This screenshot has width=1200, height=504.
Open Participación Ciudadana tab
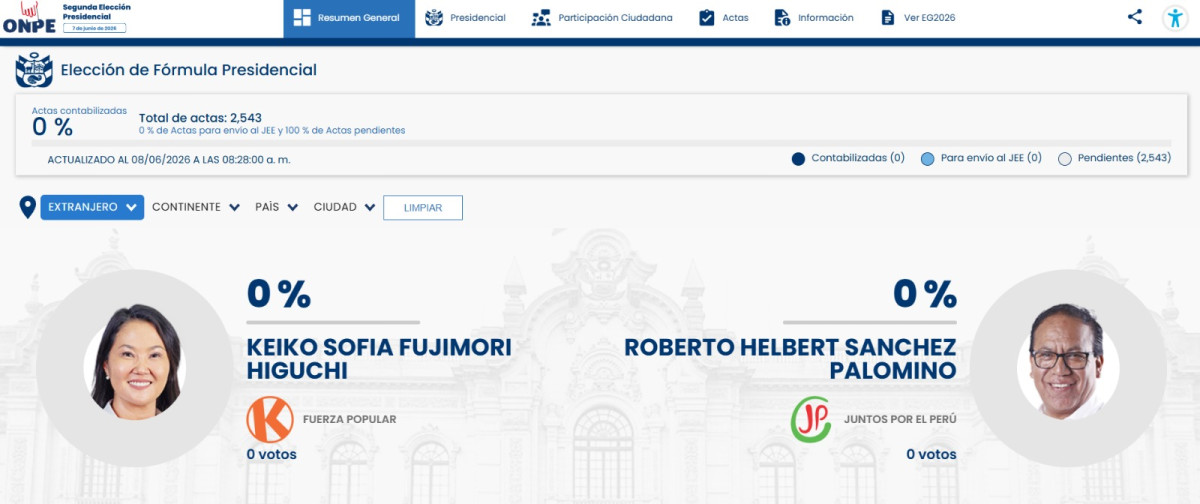(602, 18)
